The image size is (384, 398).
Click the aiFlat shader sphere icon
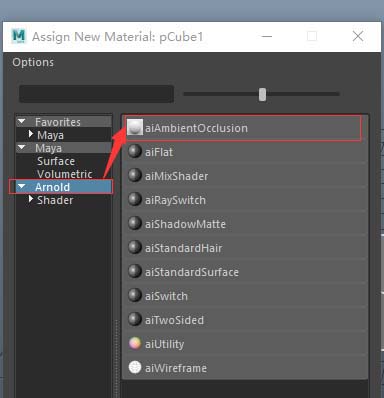point(135,152)
